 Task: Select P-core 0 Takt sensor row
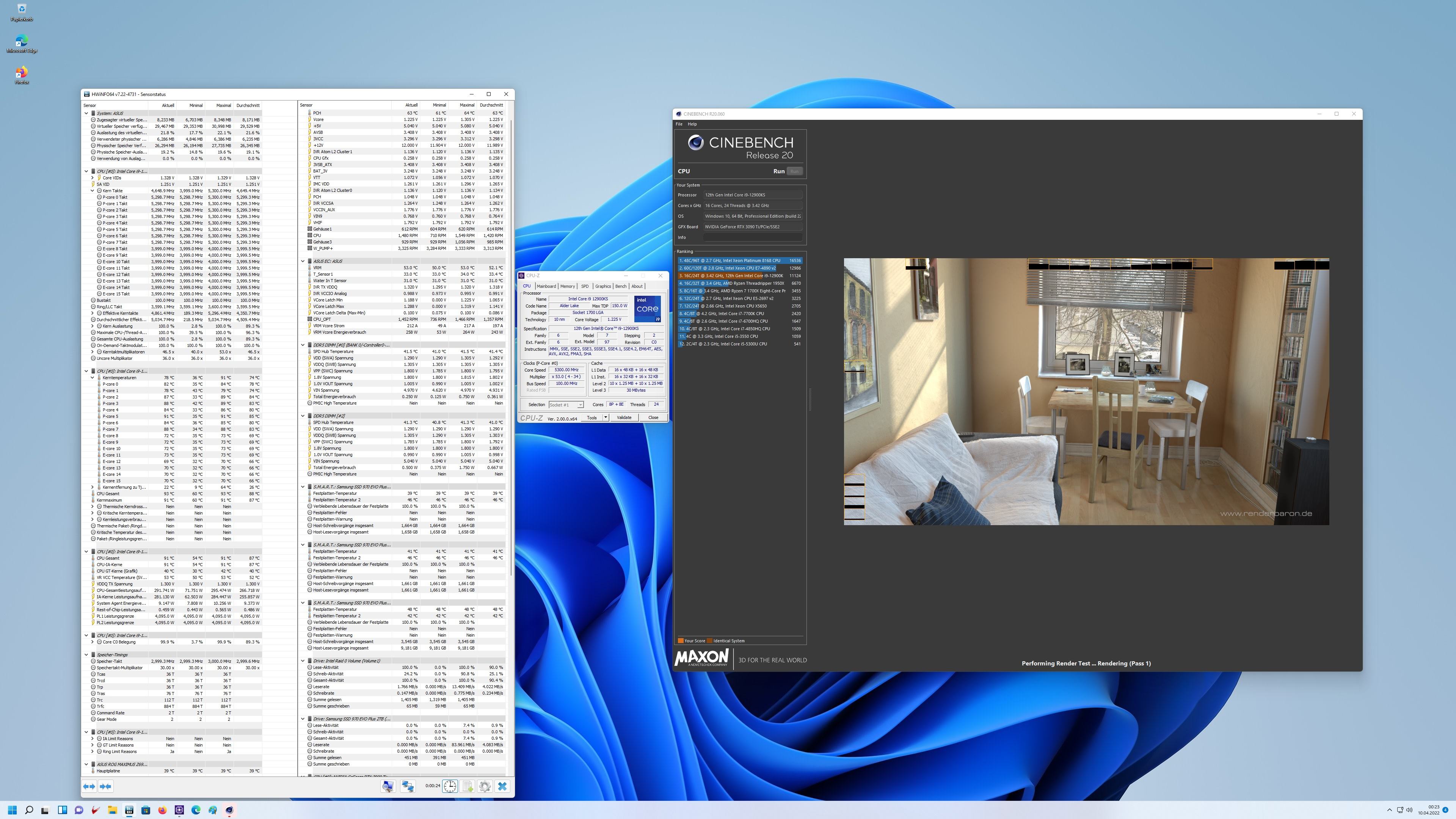click(179, 197)
